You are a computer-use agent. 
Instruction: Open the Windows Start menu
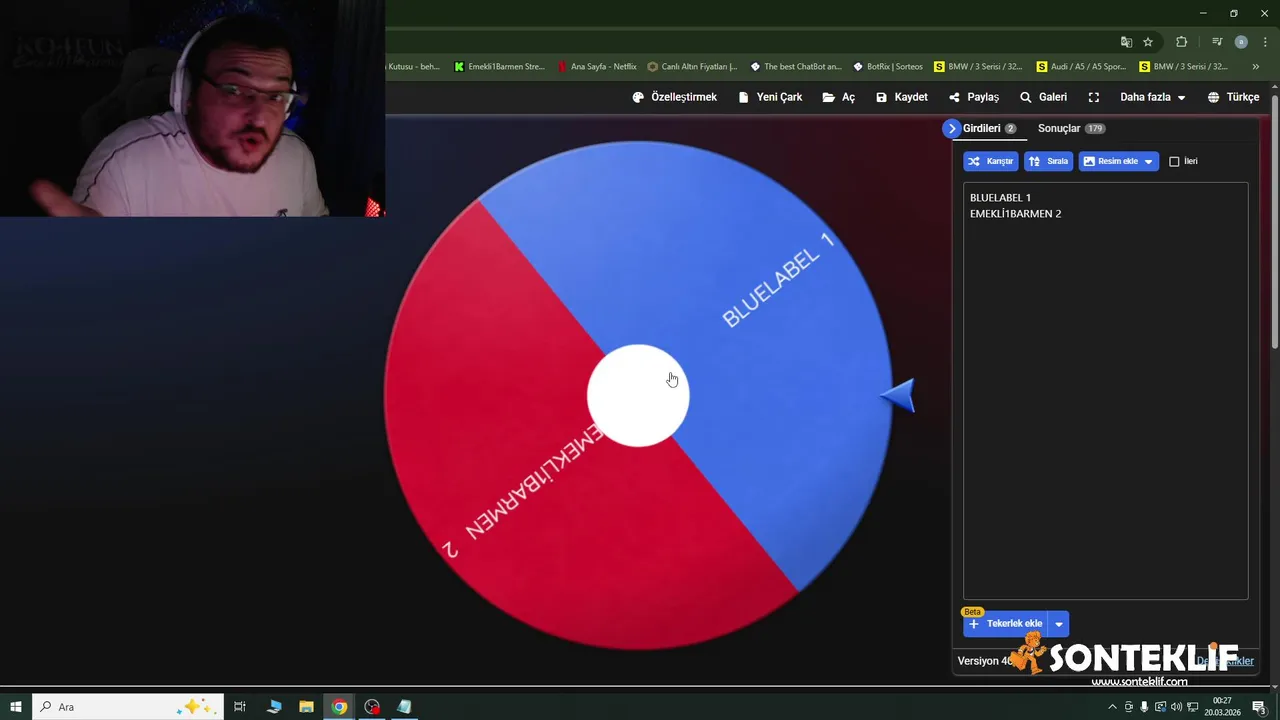[x=16, y=707]
